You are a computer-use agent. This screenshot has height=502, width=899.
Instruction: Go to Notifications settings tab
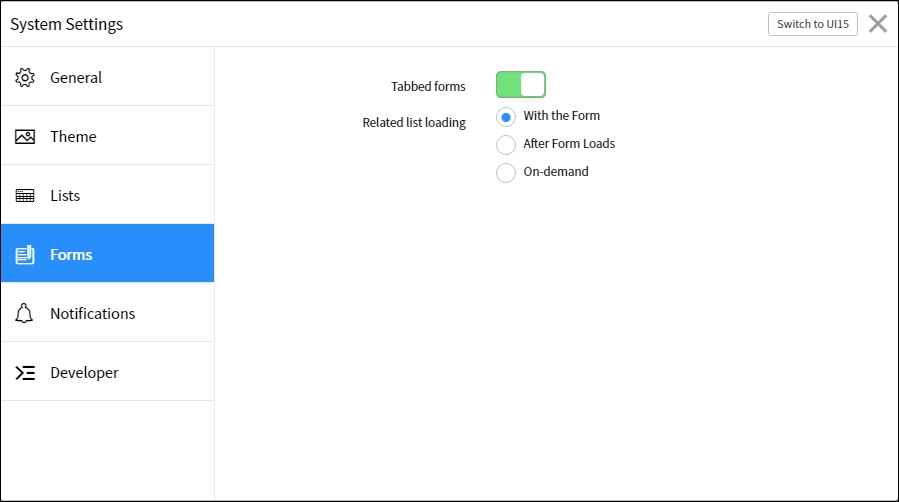[107, 313]
